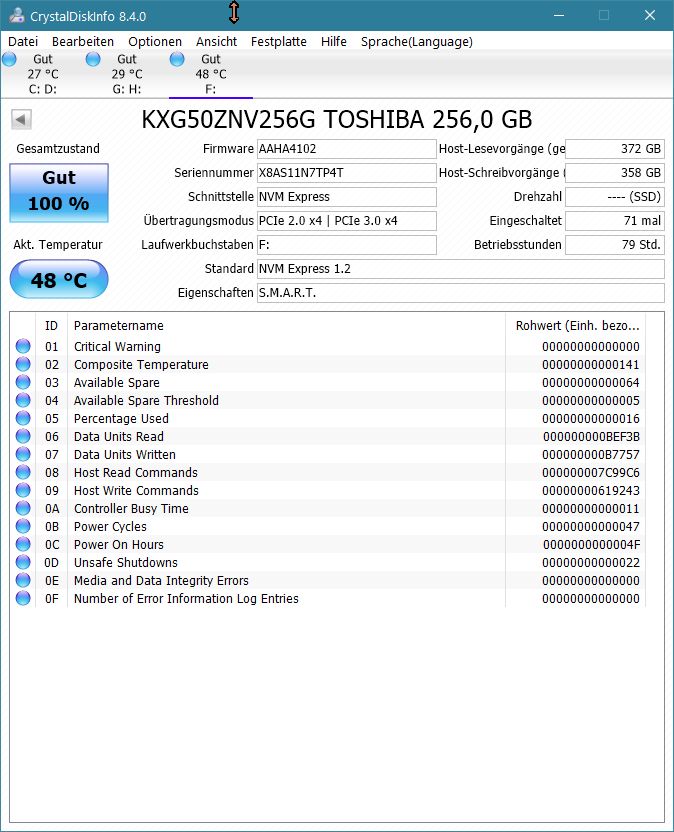Click the status orb for Power Cycles
Screen dimensions: 674x832
click(23, 526)
